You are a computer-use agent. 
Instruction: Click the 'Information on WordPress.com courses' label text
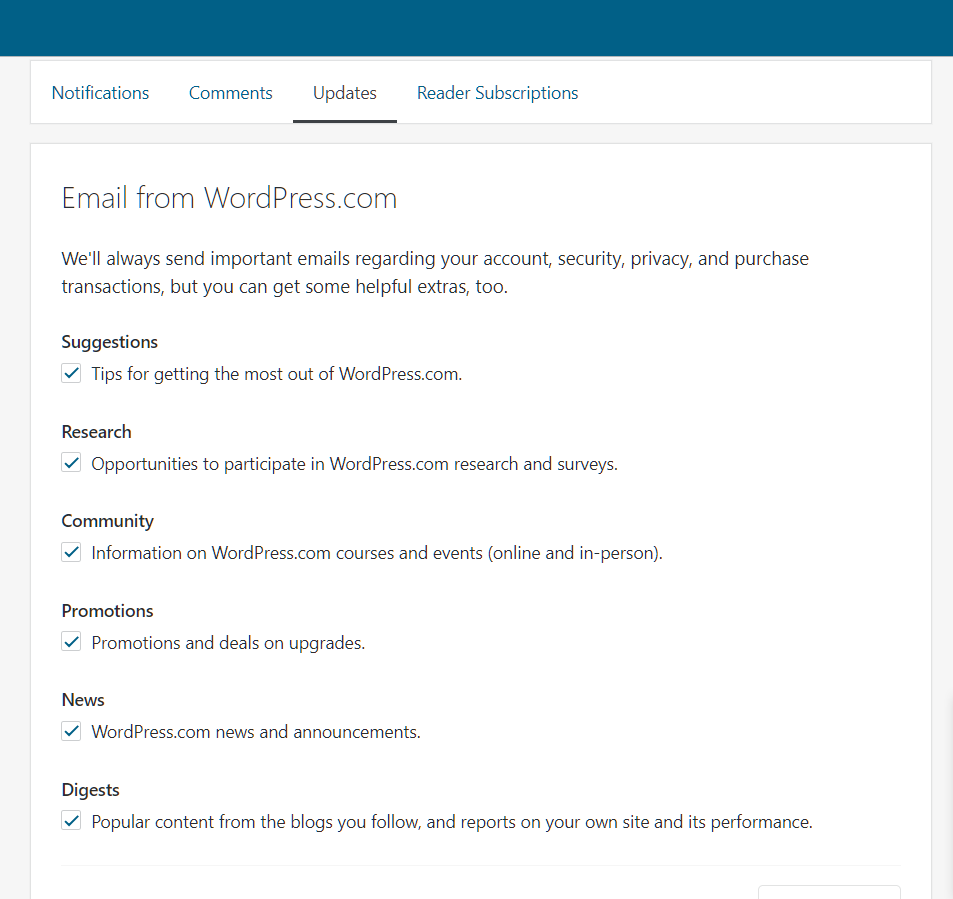376,553
